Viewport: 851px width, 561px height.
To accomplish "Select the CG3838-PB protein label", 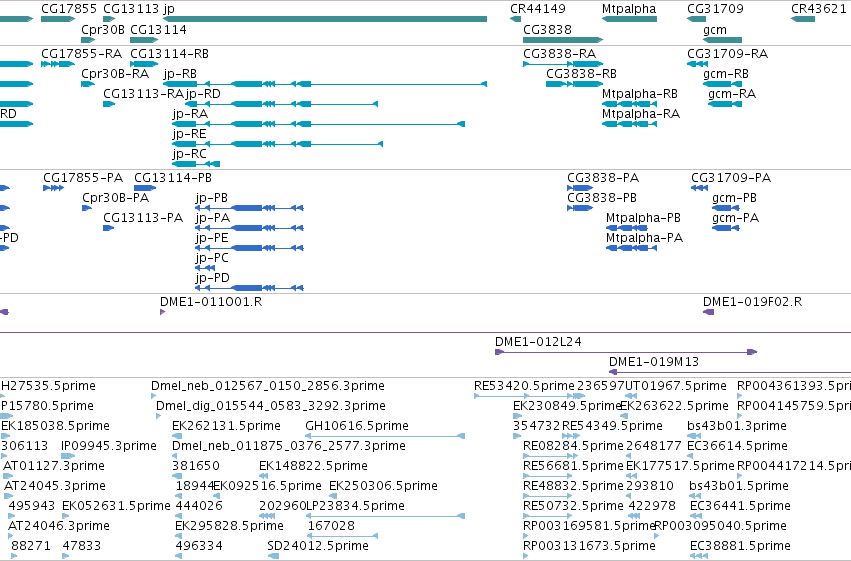I will coord(602,198).
